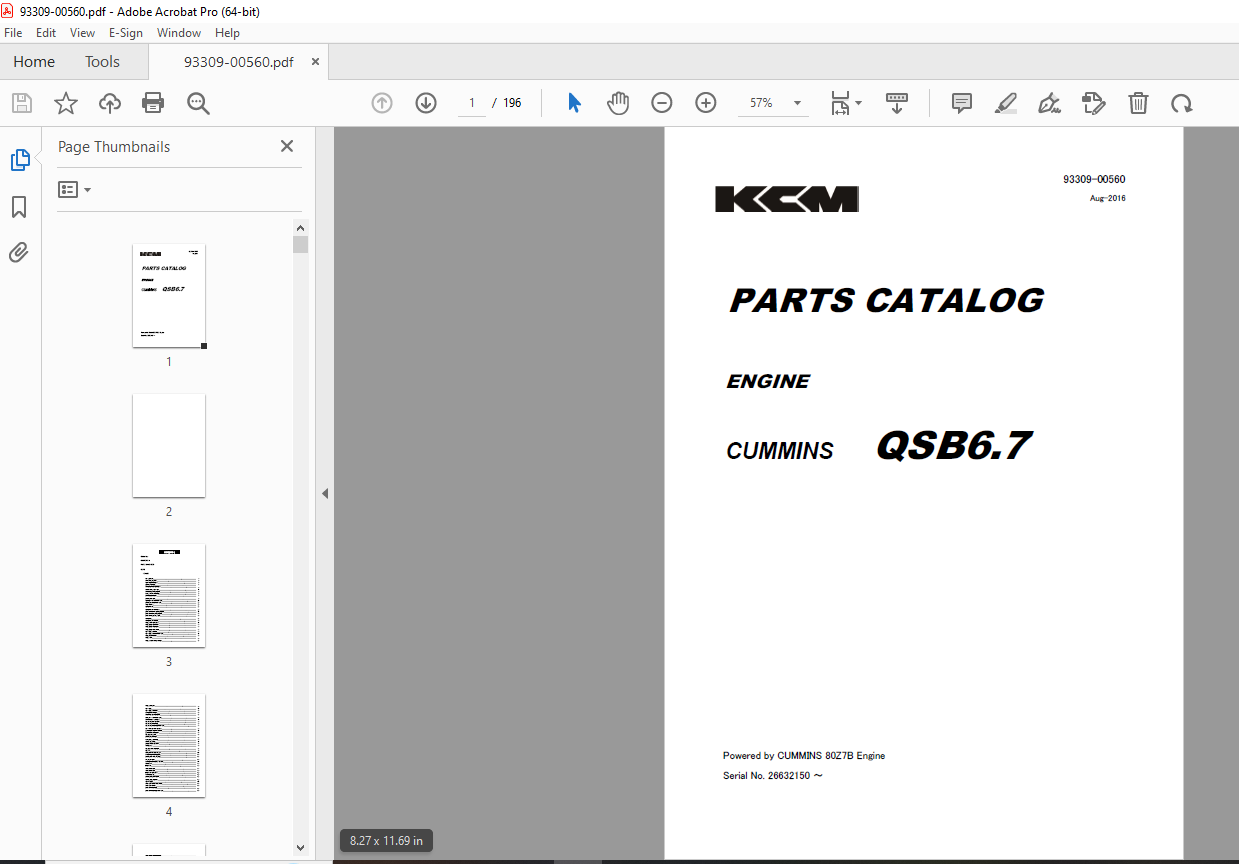
Task: Select the Highlight text tool
Action: coord(1006,102)
